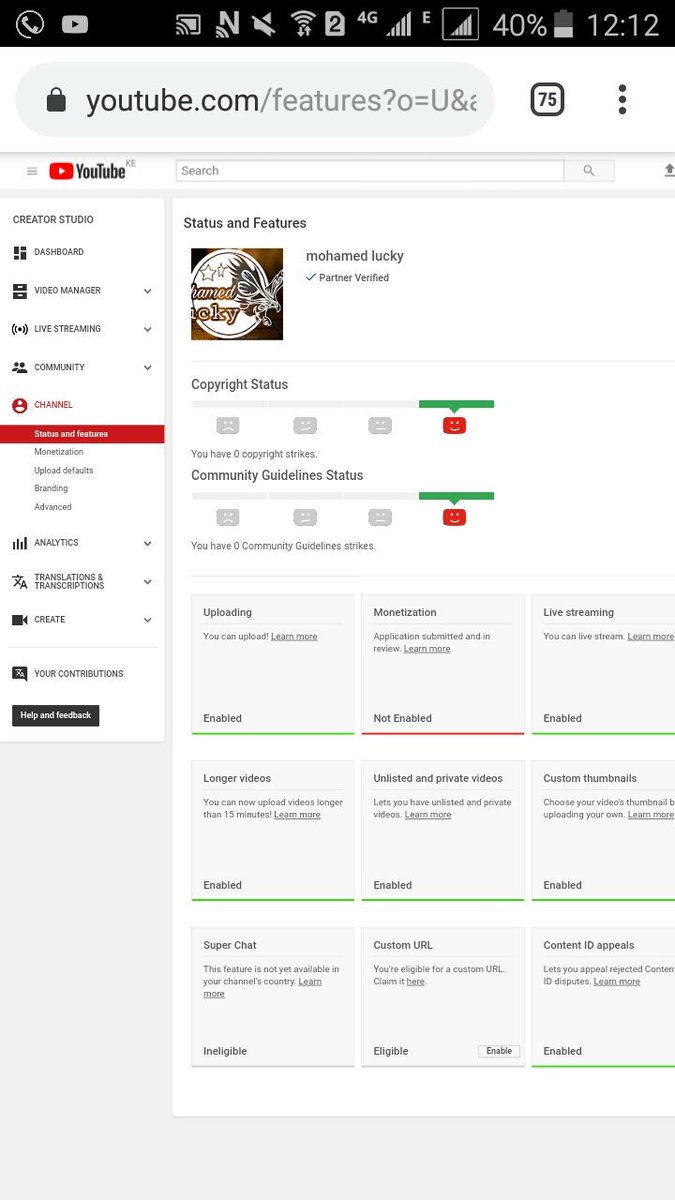Click Learn more in Super Chat card
The height and width of the screenshot is (1200, 675).
click(262, 988)
